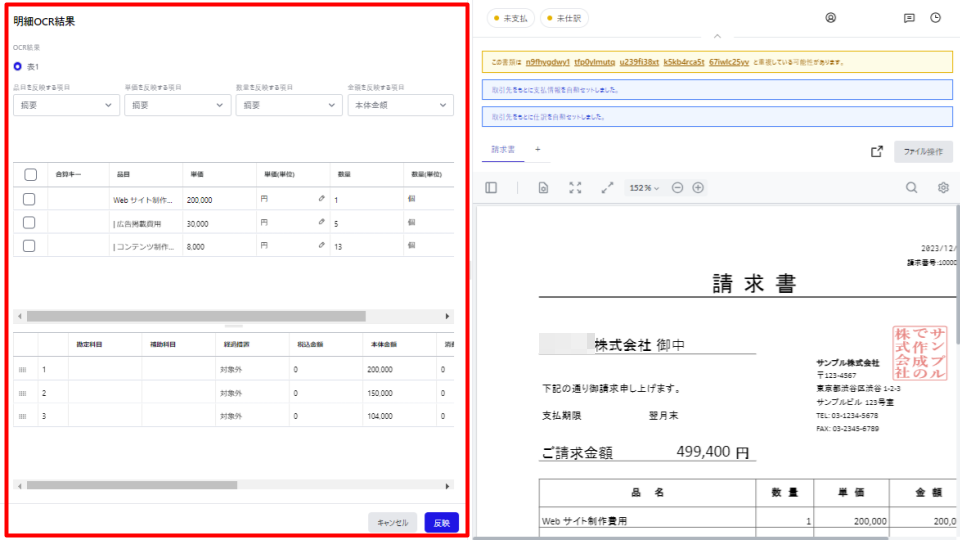This screenshot has height=540, width=960.
Task: Check the コンテンツ制作 row checkbox
Action: (x=29, y=246)
